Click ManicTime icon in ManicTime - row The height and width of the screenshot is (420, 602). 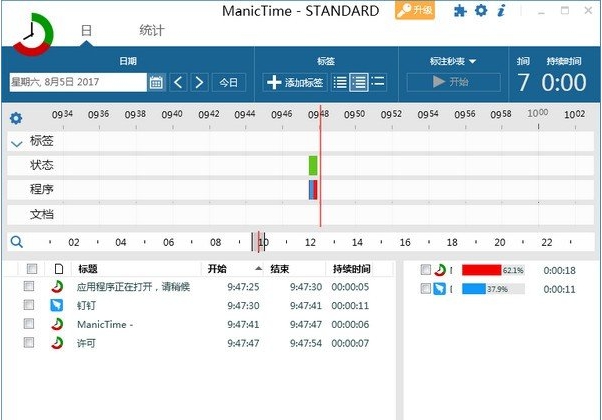57,324
